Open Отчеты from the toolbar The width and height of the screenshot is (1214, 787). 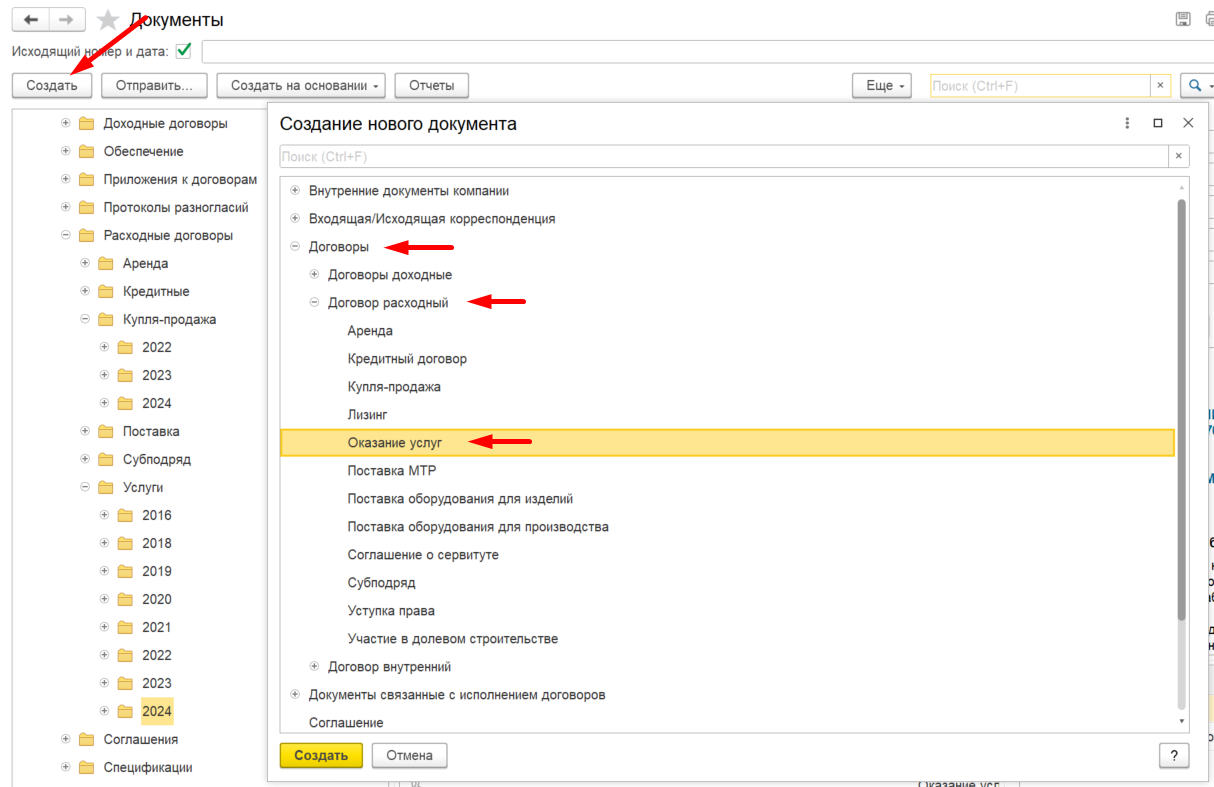click(x=432, y=86)
